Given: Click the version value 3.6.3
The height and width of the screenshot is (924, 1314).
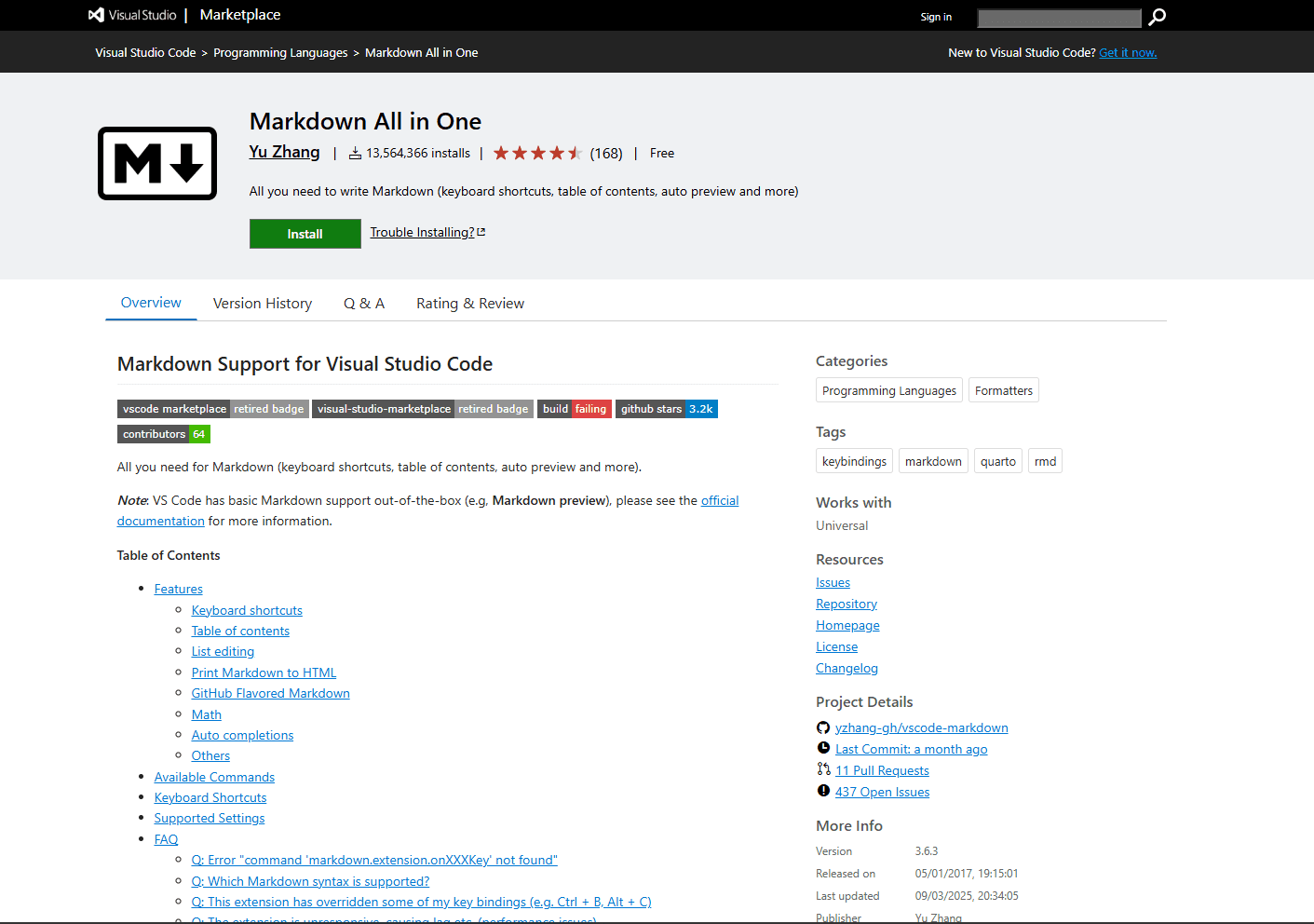Looking at the screenshot, I should pos(927,851).
